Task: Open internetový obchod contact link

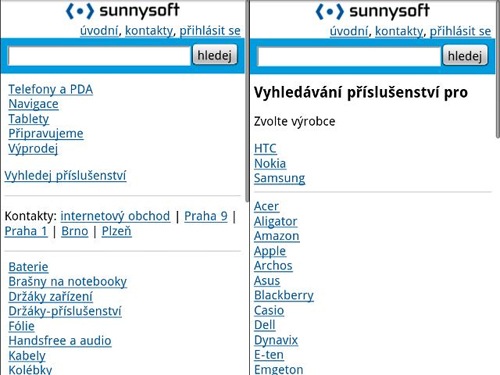Action: [115, 216]
